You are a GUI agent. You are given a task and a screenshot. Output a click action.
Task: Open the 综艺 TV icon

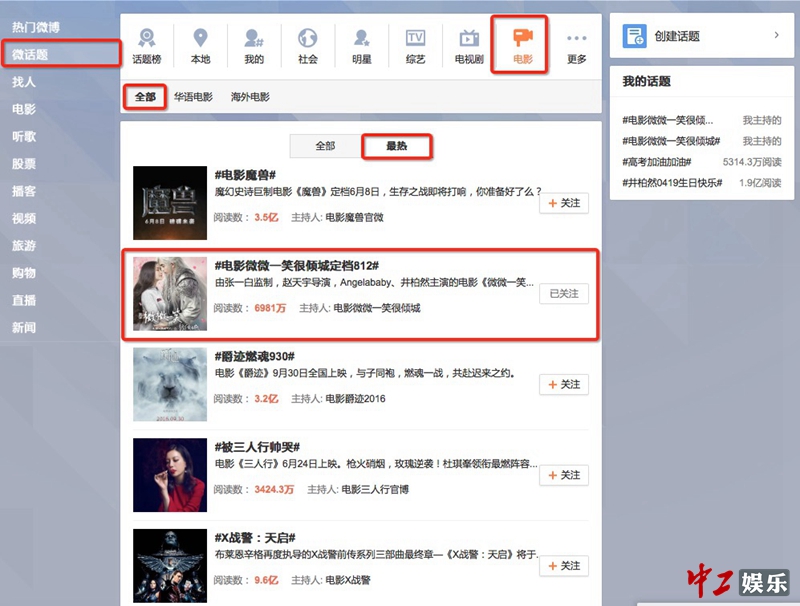coord(415,39)
